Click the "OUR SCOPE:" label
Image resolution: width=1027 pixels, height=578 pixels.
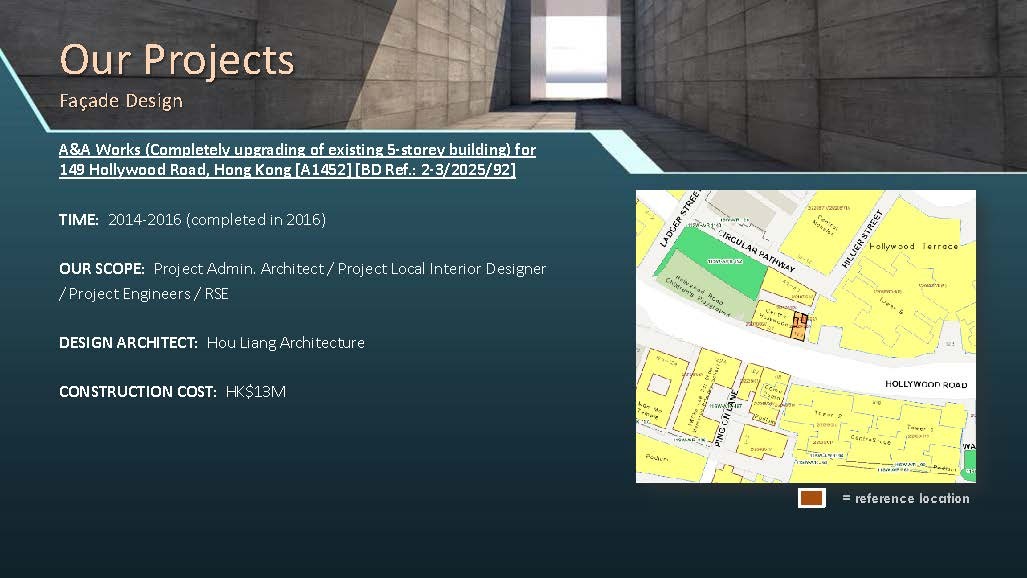coord(102,269)
